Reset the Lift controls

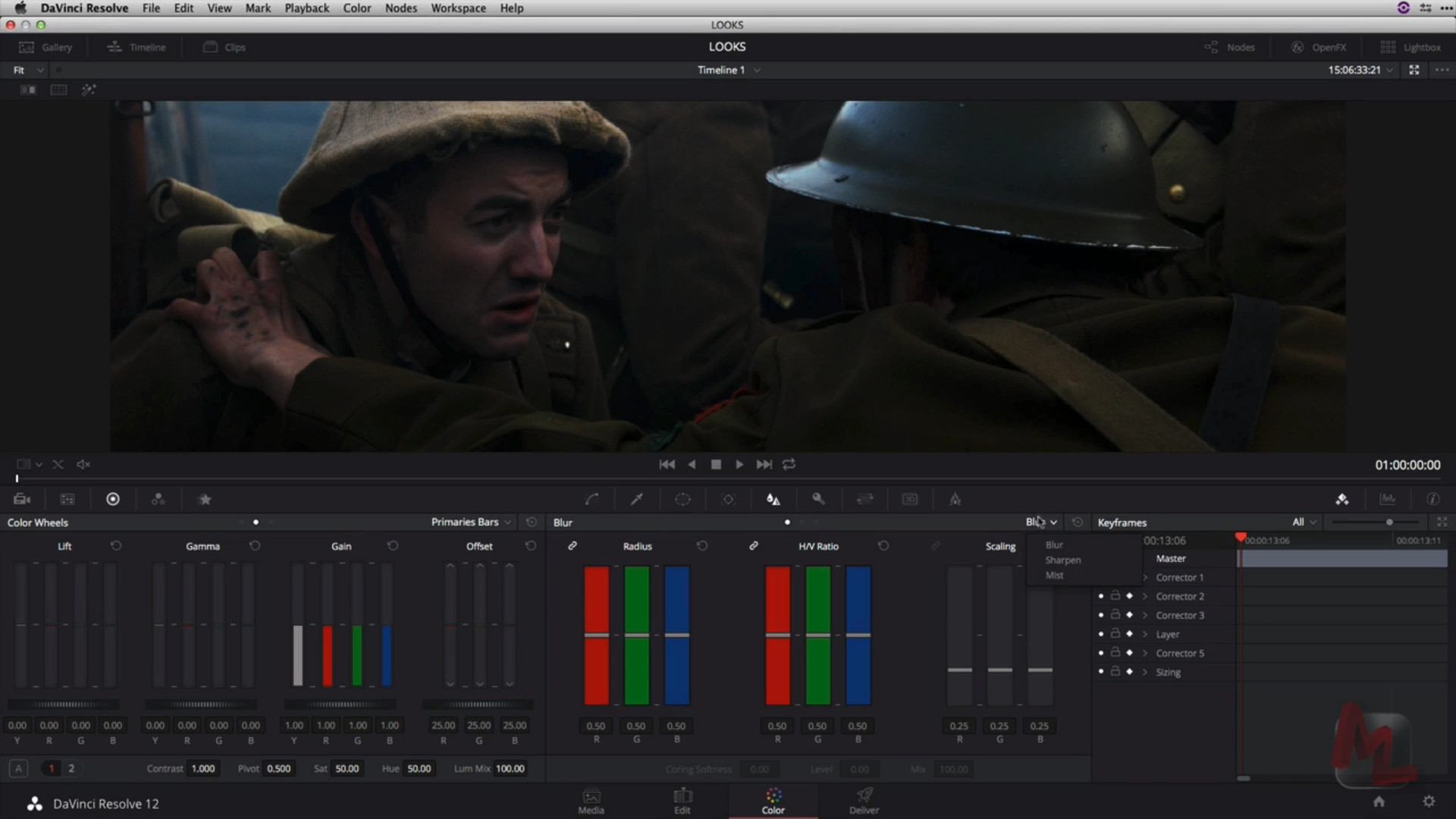[x=116, y=546]
